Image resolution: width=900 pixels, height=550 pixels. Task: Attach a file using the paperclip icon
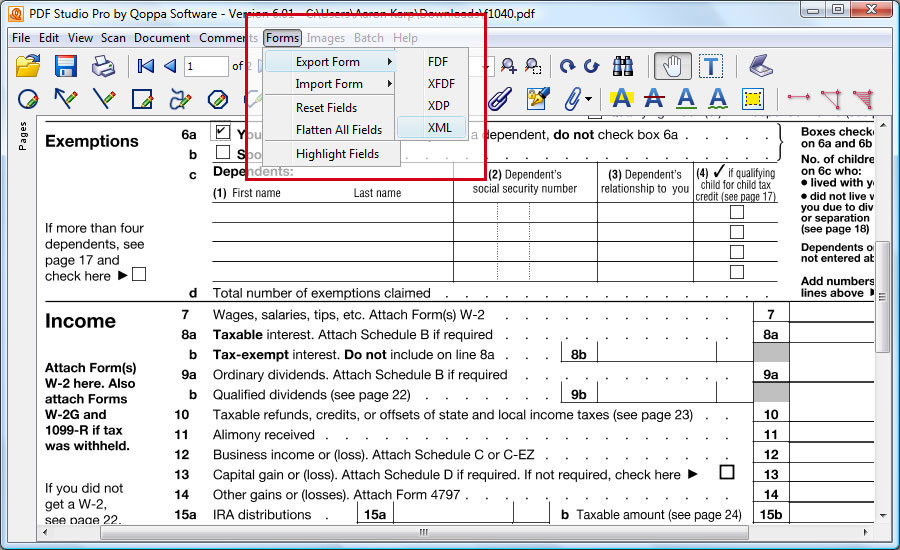[572, 99]
